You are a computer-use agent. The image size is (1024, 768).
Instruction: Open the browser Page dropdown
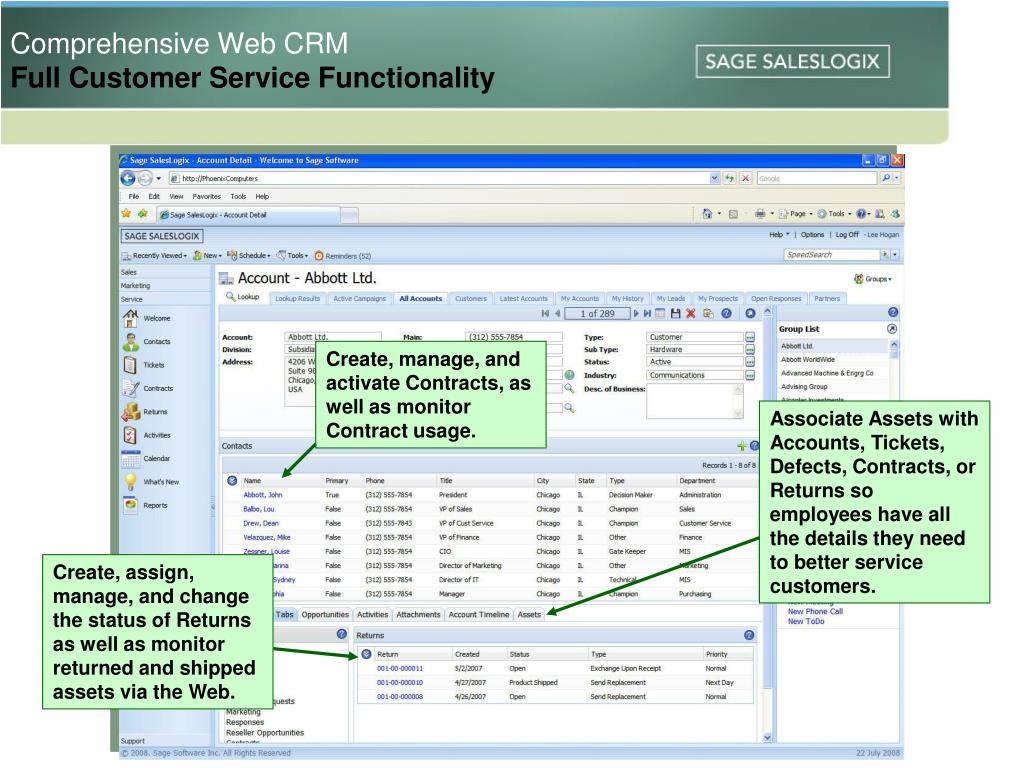pyautogui.click(x=797, y=214)
